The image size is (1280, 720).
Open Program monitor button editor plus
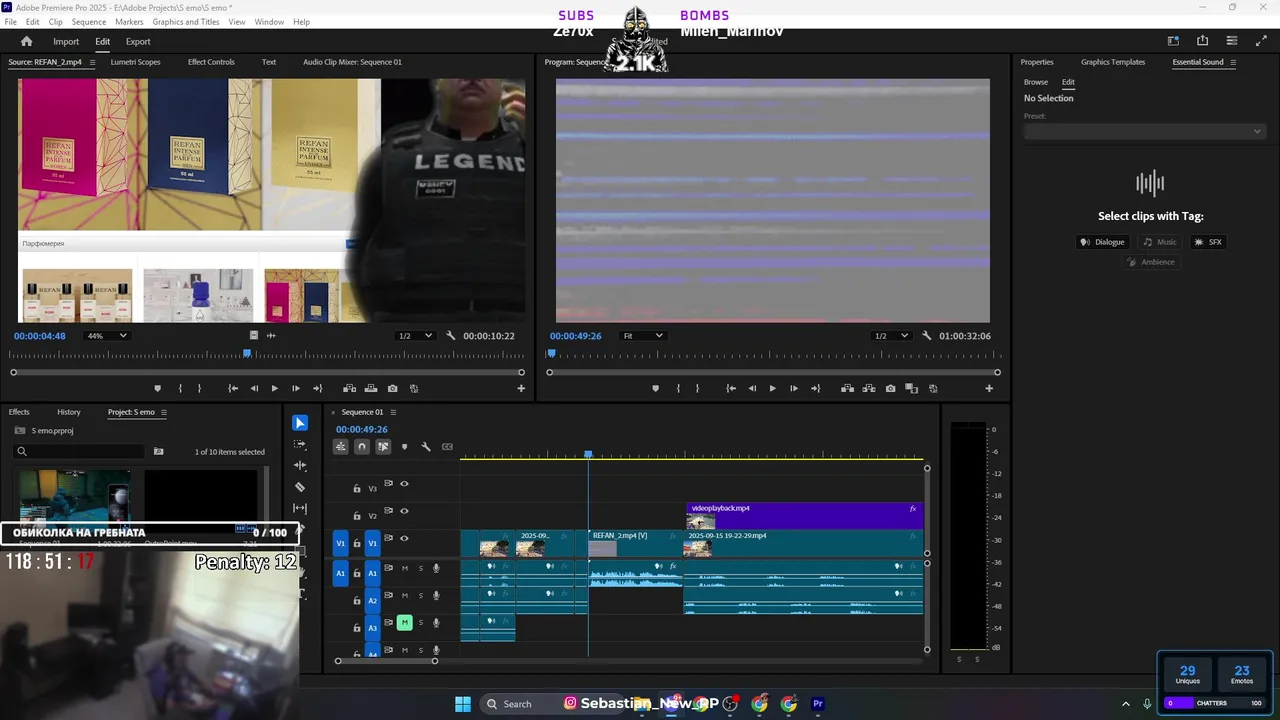pos(989,388)
